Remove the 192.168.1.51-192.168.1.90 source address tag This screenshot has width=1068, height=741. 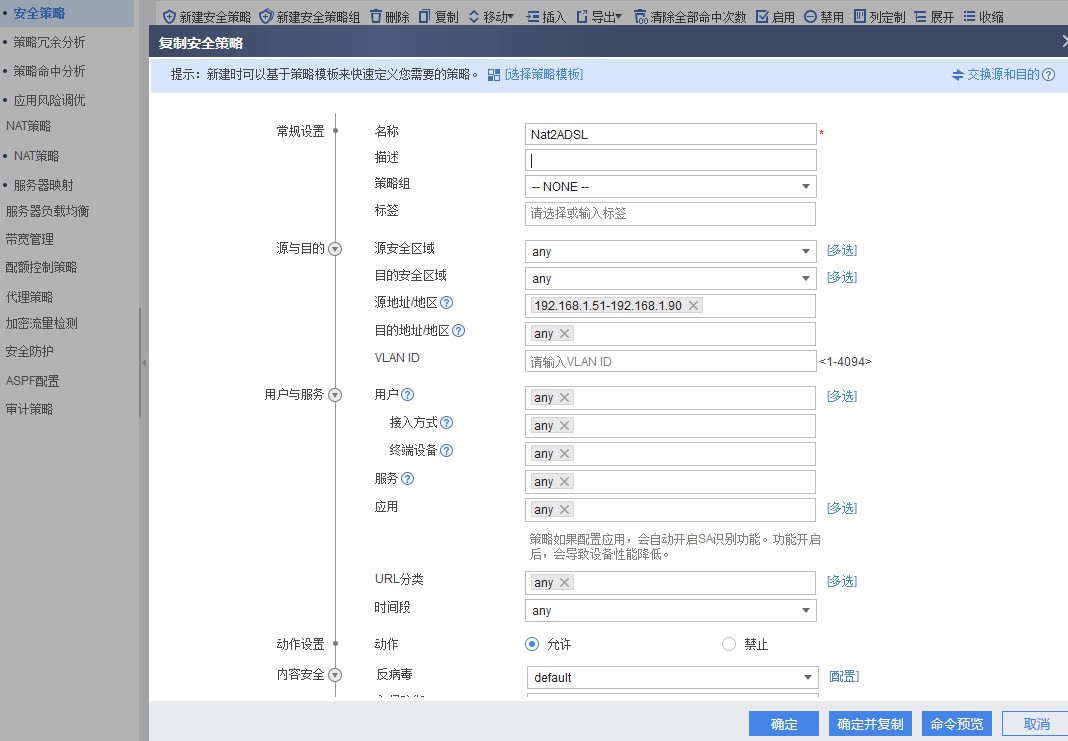(693, 306)
